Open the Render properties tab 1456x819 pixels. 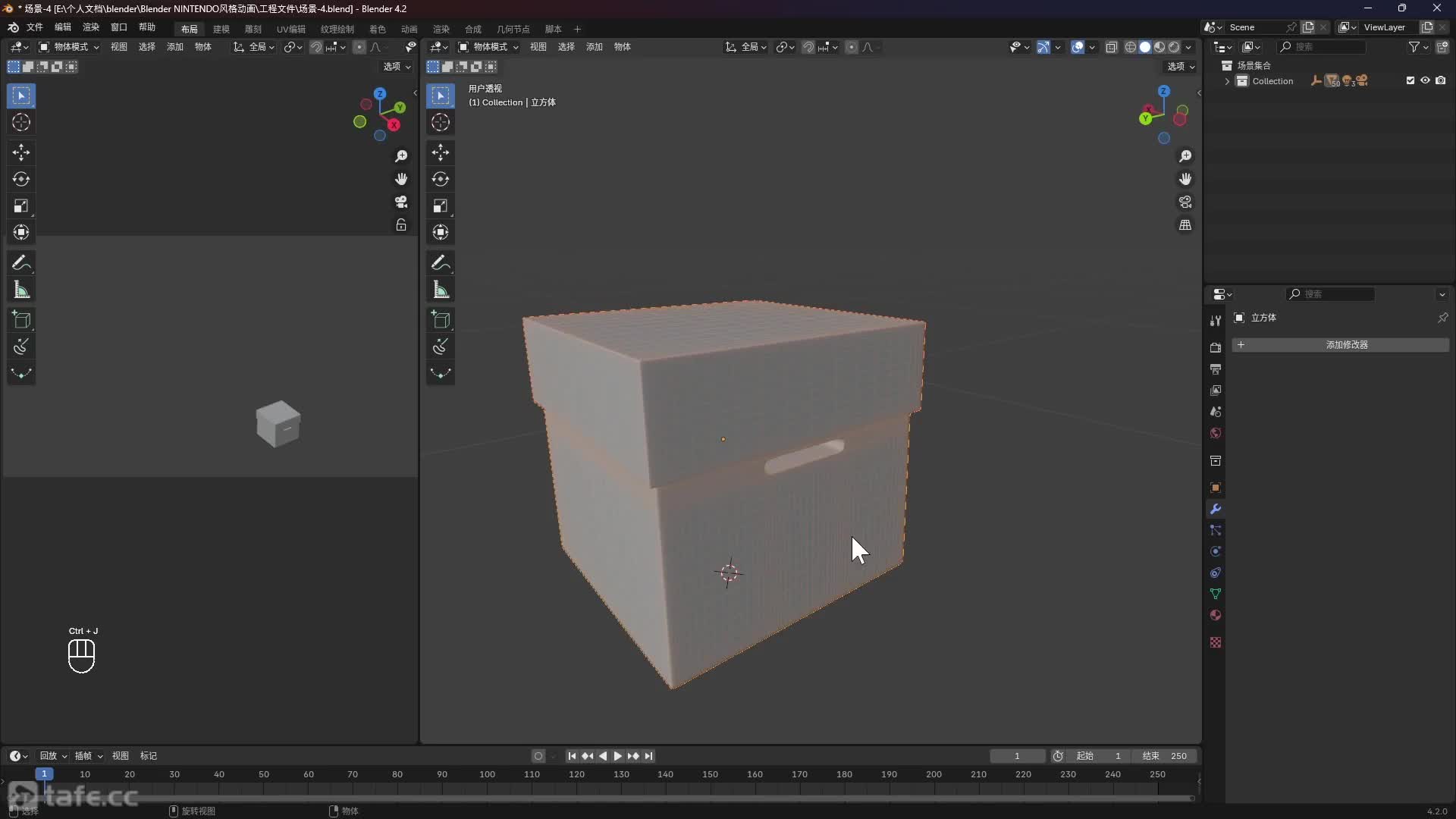[1216, 347]
